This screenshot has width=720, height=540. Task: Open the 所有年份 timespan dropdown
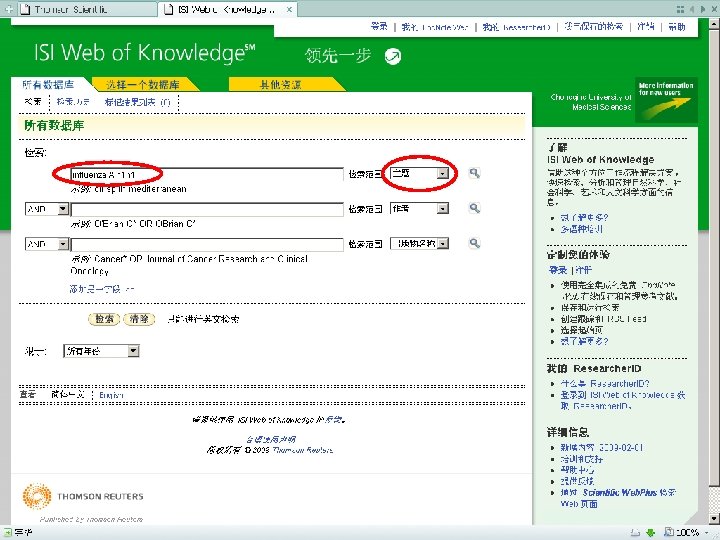[x=133, y=351]
